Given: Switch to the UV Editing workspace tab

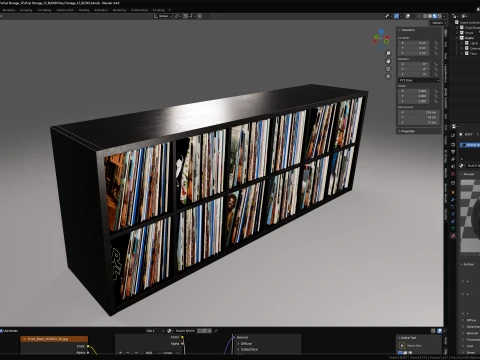Looking at the screenshot, I should point(44,10).
